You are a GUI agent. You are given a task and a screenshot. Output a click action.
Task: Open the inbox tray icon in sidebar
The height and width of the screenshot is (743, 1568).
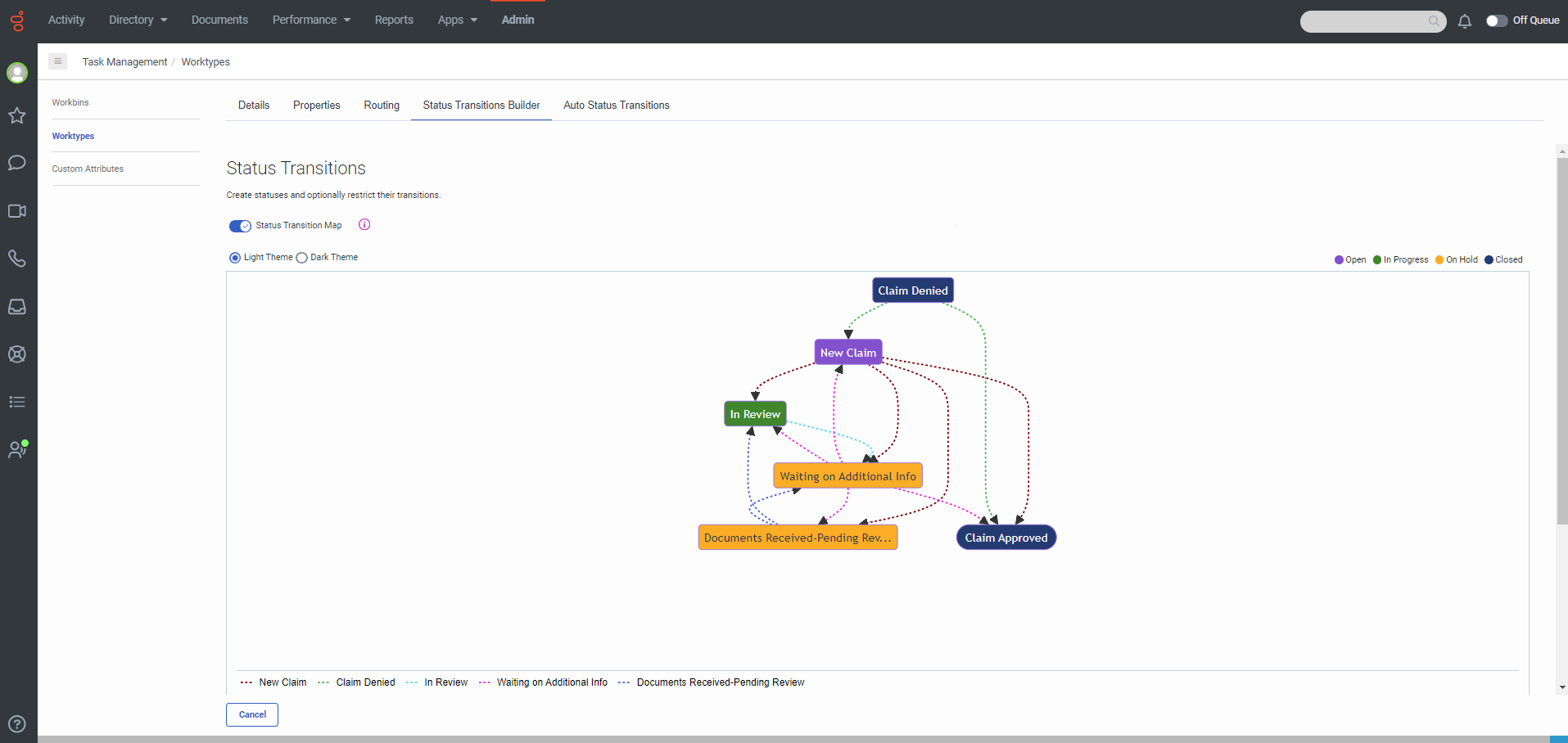pos(17,307)
